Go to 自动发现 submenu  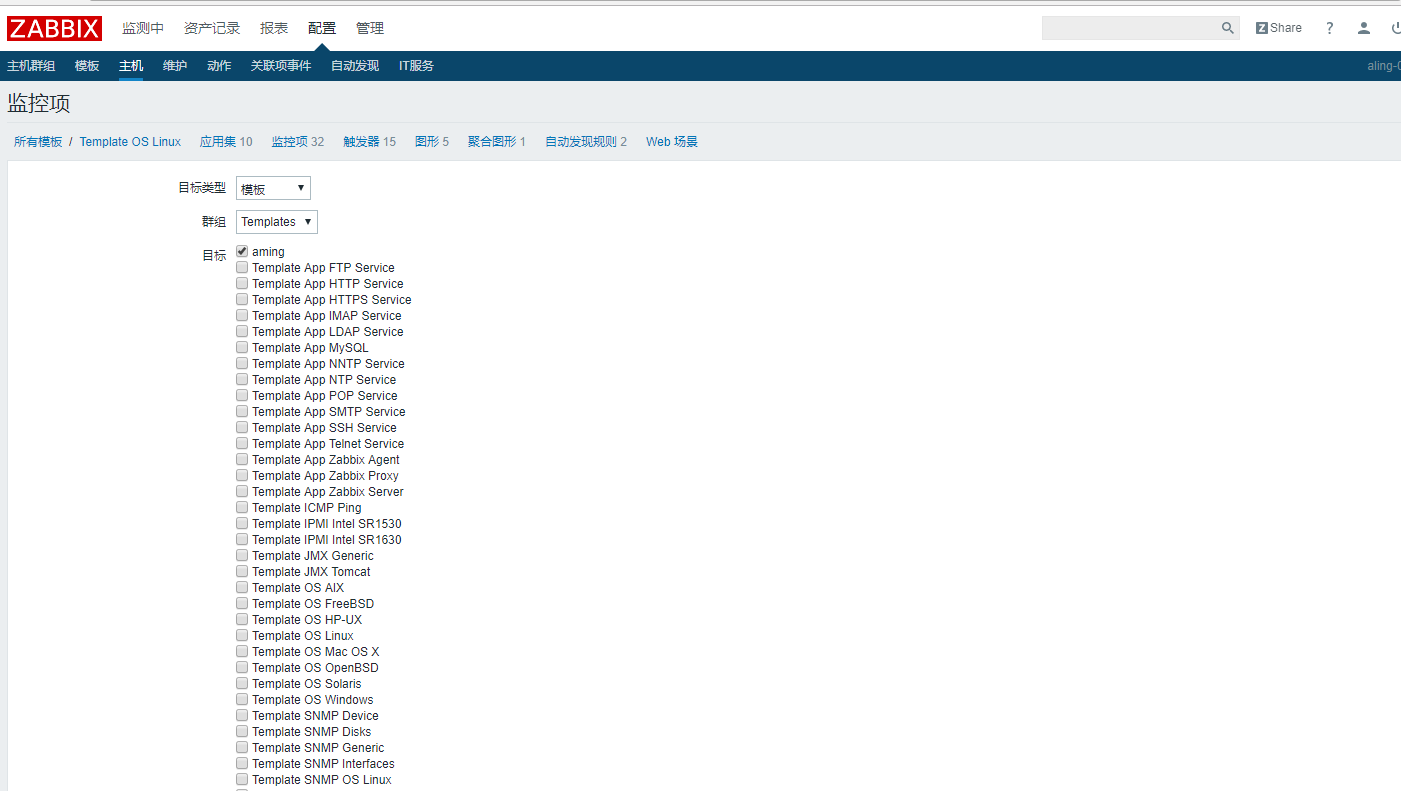[355, 66]
